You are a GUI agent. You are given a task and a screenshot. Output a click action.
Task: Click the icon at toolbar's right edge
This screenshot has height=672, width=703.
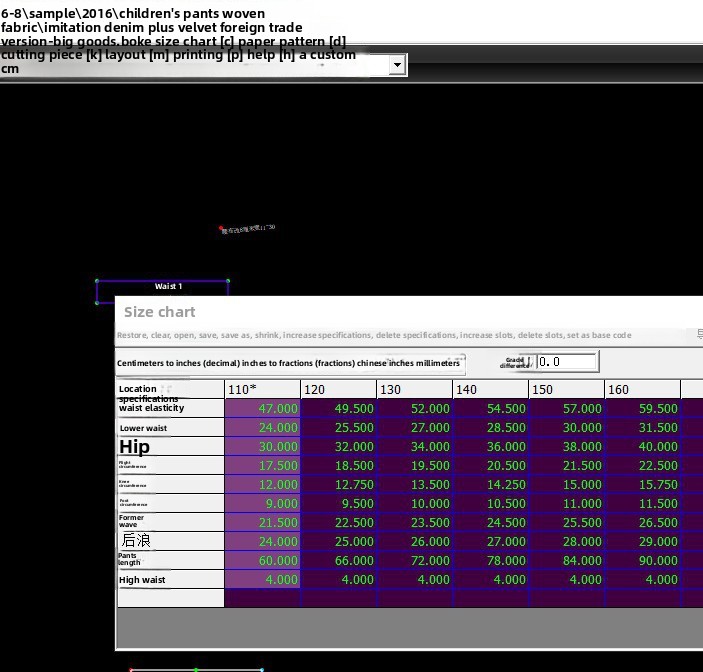pyautogui.click(x=699, y=335)
